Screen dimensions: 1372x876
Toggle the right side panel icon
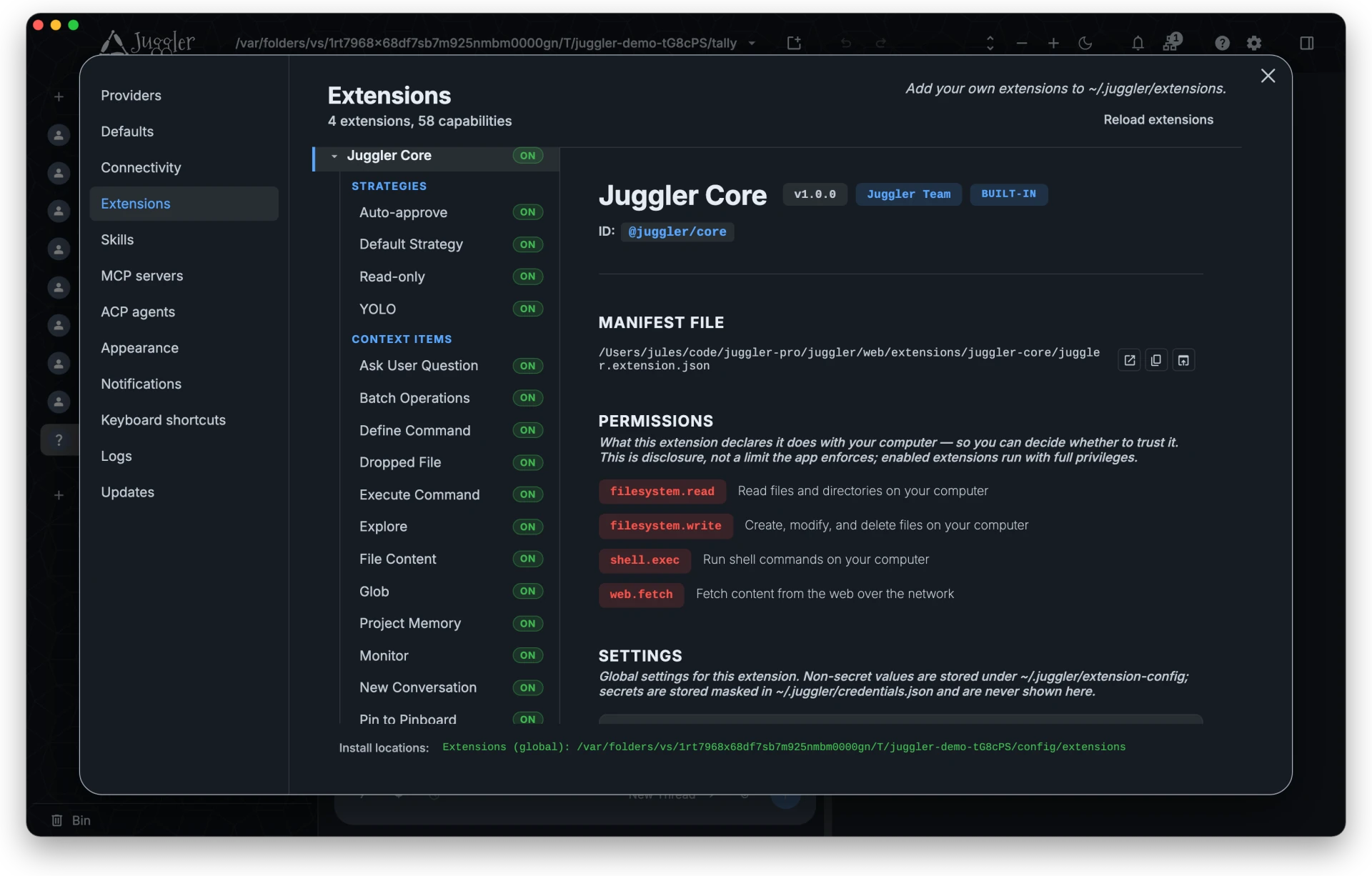click(x=1307, y=43)
